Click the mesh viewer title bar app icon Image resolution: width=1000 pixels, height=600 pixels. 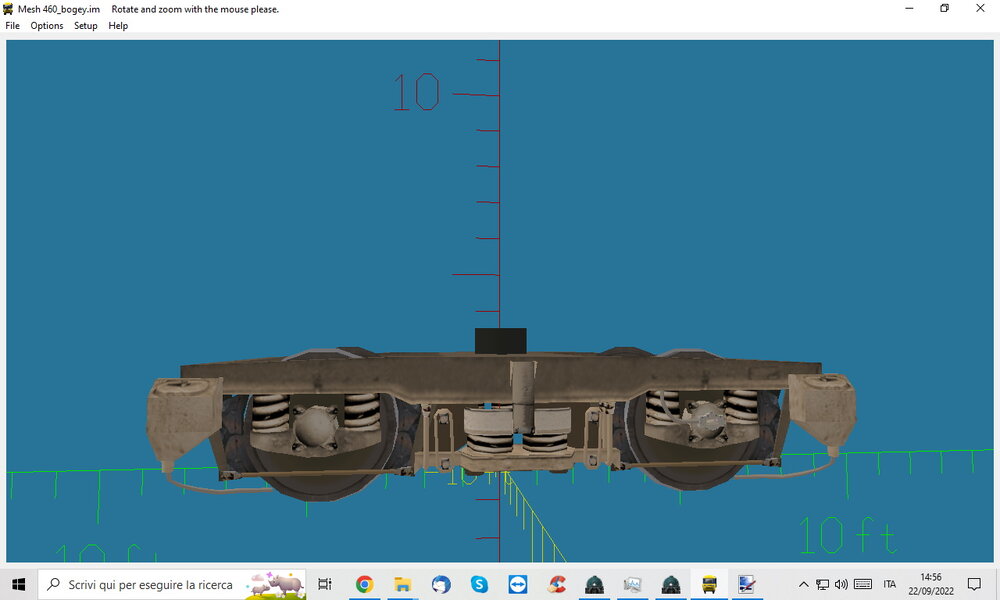(8, 9)
